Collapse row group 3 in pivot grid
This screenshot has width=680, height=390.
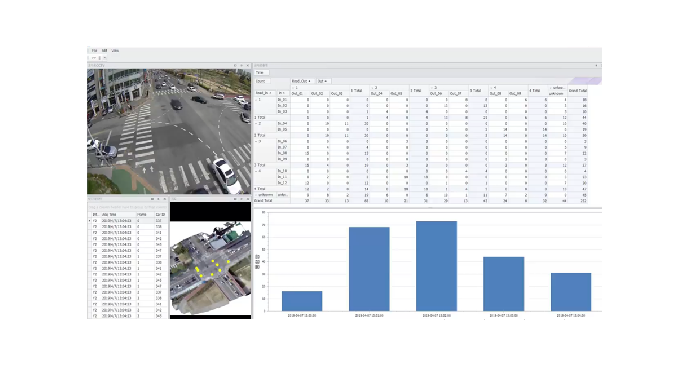tap(256, 141)
